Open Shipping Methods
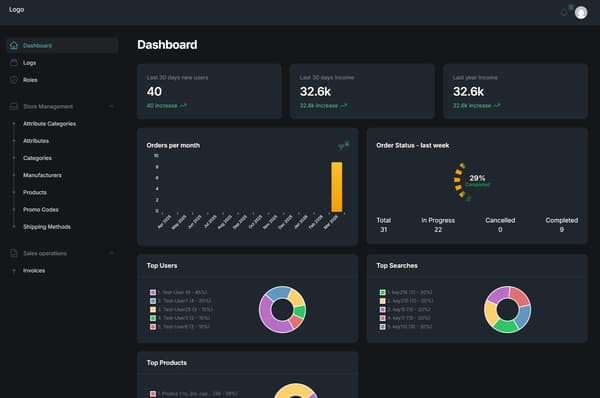This screenshot has width=600, height=398. (x=47, y=227)
